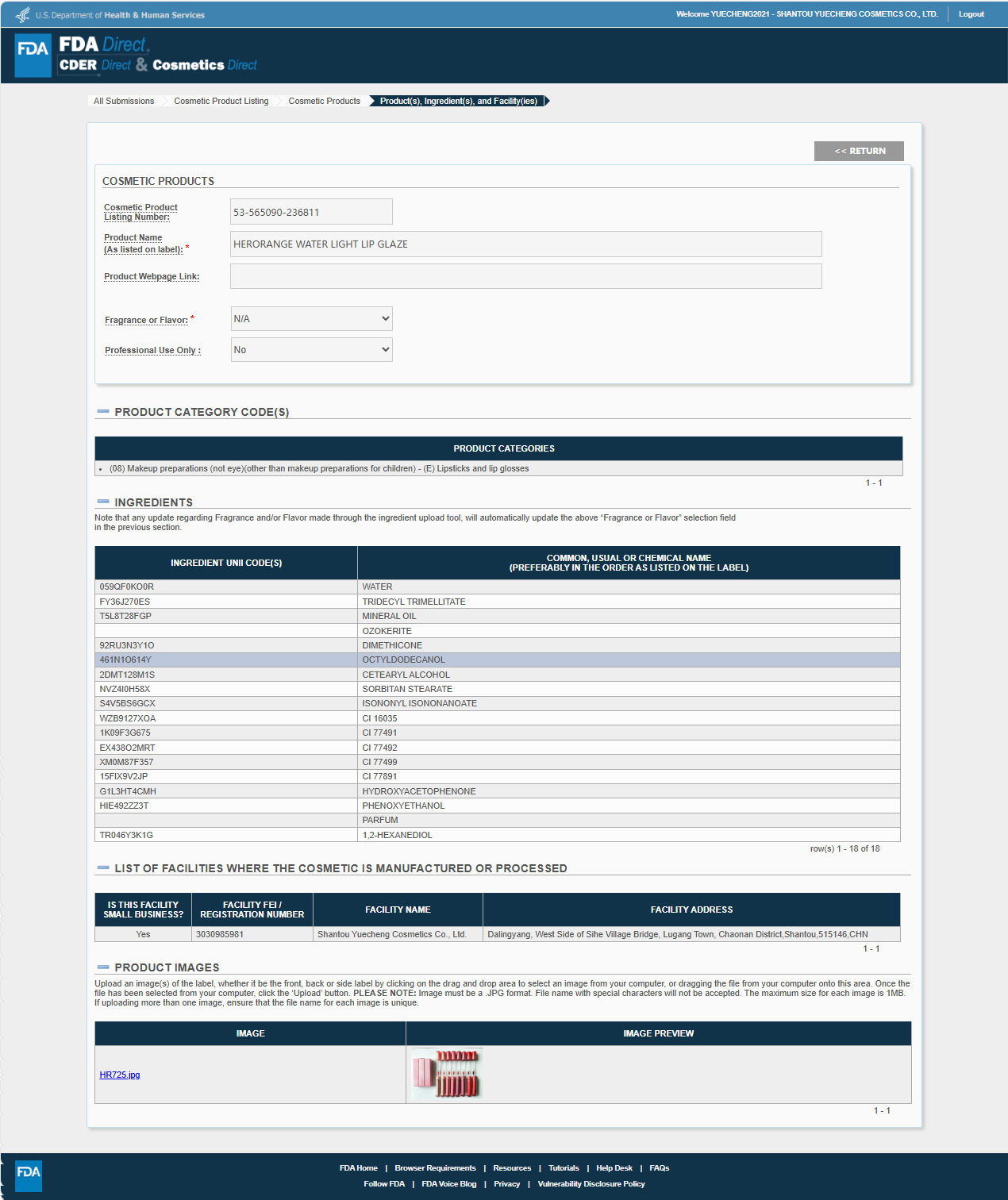Click the HHS eagle icon at top
Viewport: 1008px width, 1200px height.
click(23, 14)
